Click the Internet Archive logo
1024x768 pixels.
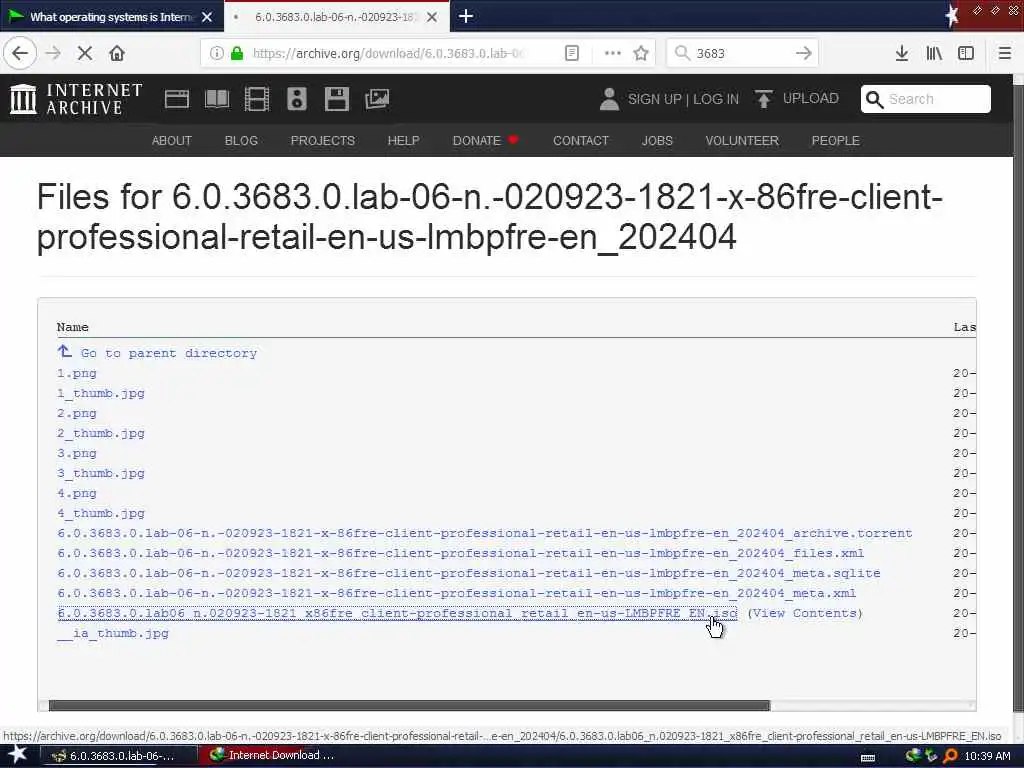pyautogui.click(x=76, y=99)
